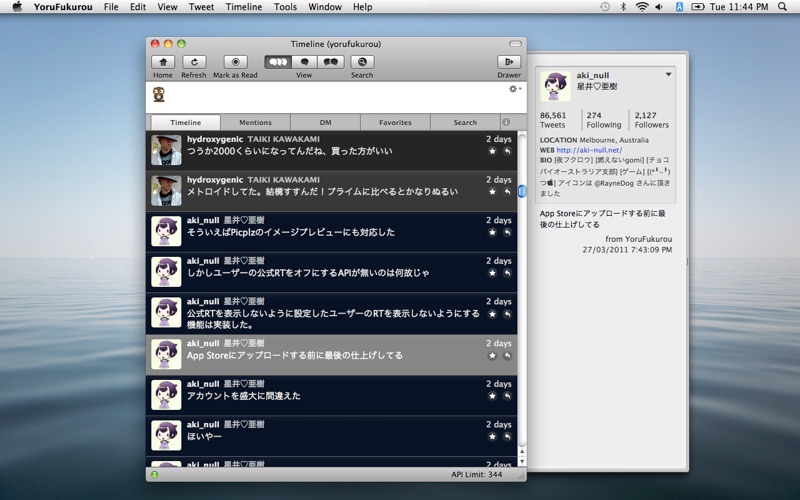This screenshot has height=500, width=800.
Task: Click the owl account avatar icon
Action: [x=159, y=95]
